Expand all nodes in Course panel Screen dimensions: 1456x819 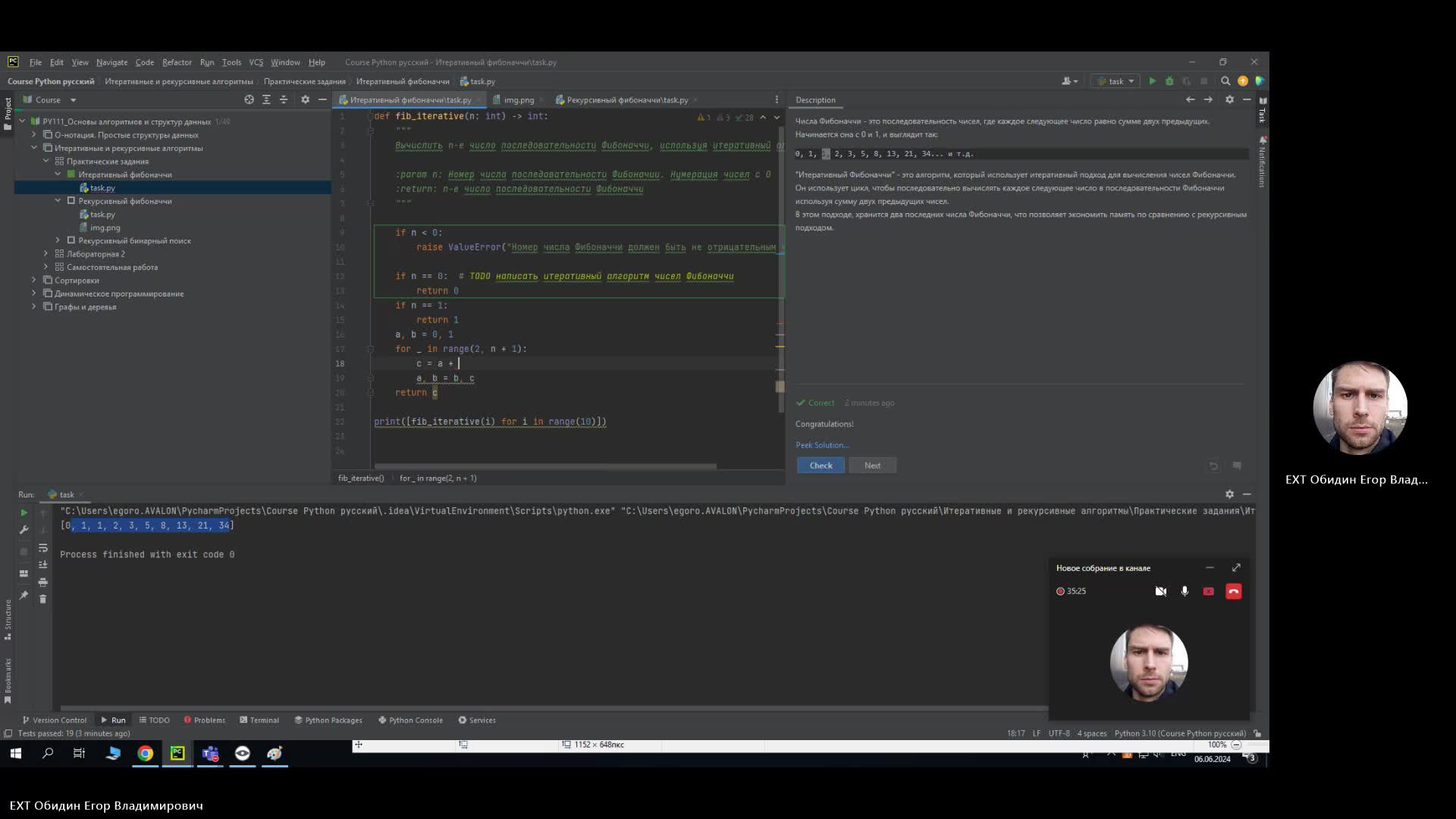coord(266,100)
